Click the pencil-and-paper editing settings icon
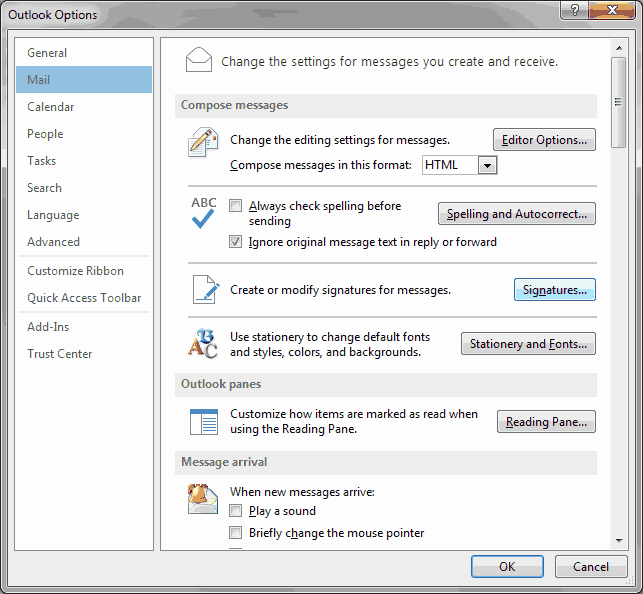This screenshot has height=594, width=643. [x=203, y=143]
